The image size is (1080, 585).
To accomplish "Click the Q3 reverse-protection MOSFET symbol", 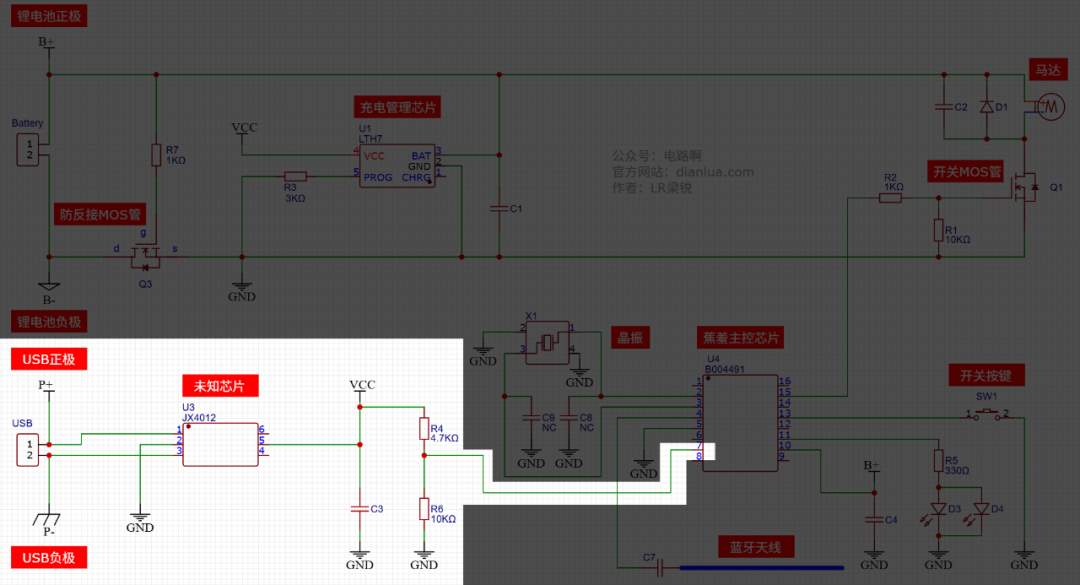I will click(145, 256).
